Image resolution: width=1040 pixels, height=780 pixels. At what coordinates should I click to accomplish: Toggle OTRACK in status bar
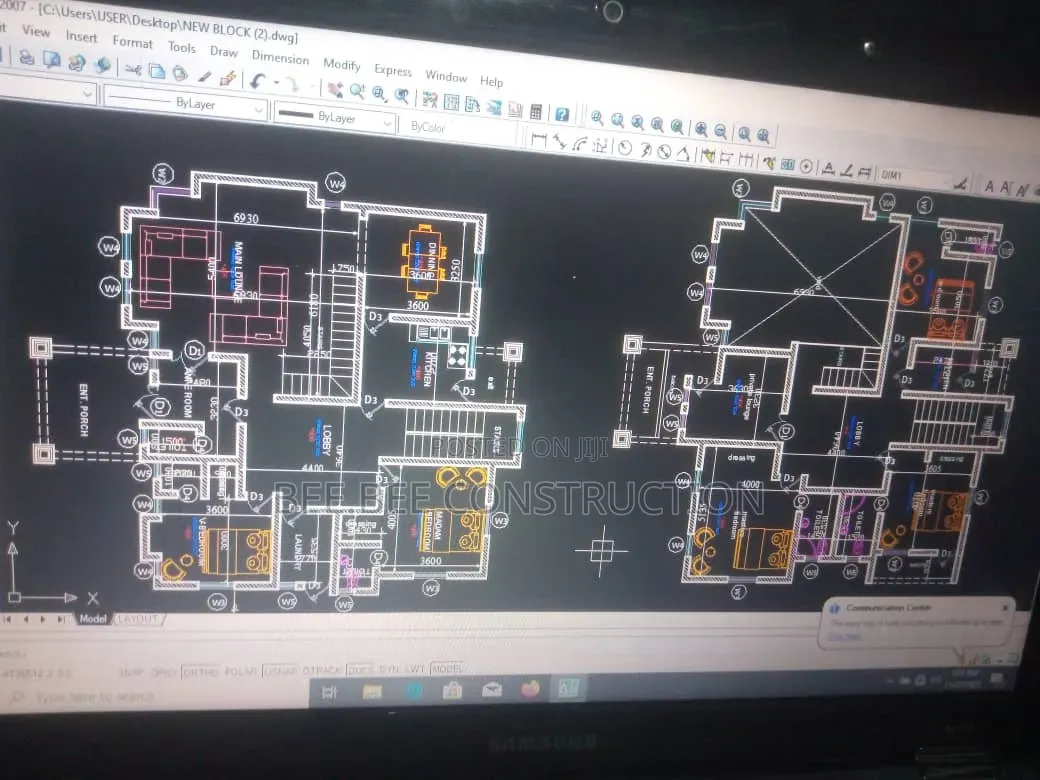point(321,670)
